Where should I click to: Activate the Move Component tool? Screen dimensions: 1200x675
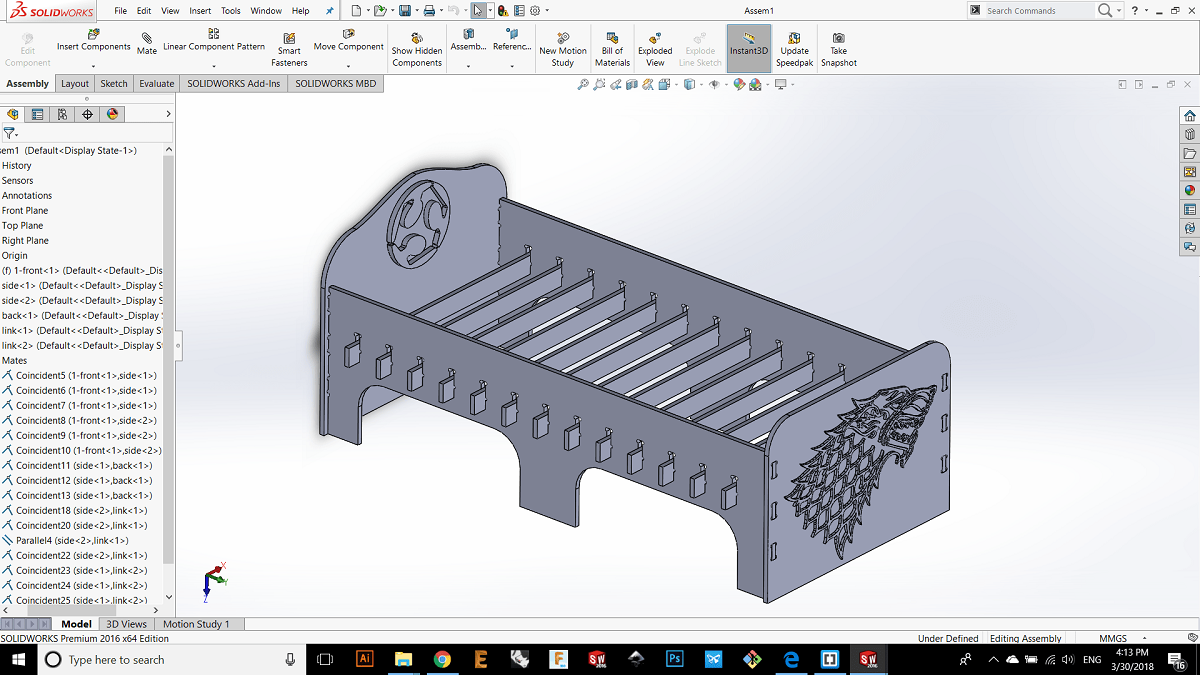point(348,41)
